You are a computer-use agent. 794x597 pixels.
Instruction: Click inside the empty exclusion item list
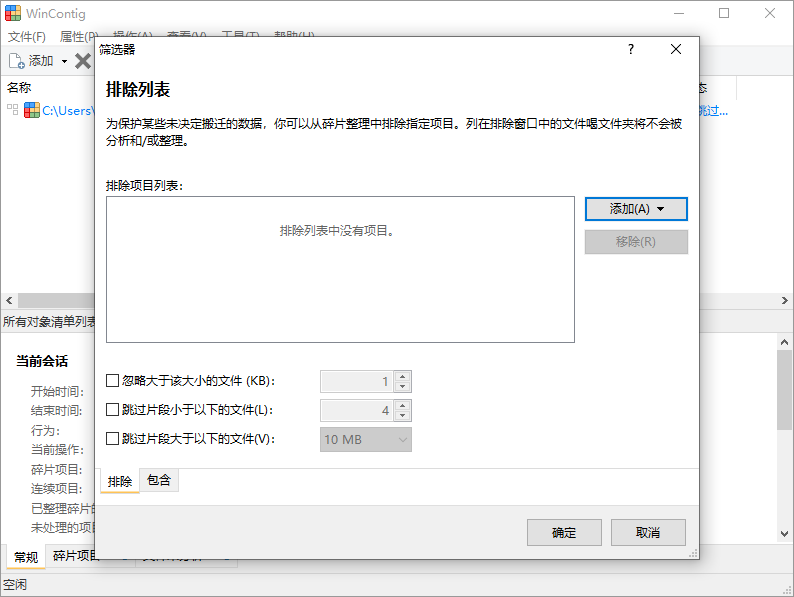(x=340, y=269)
